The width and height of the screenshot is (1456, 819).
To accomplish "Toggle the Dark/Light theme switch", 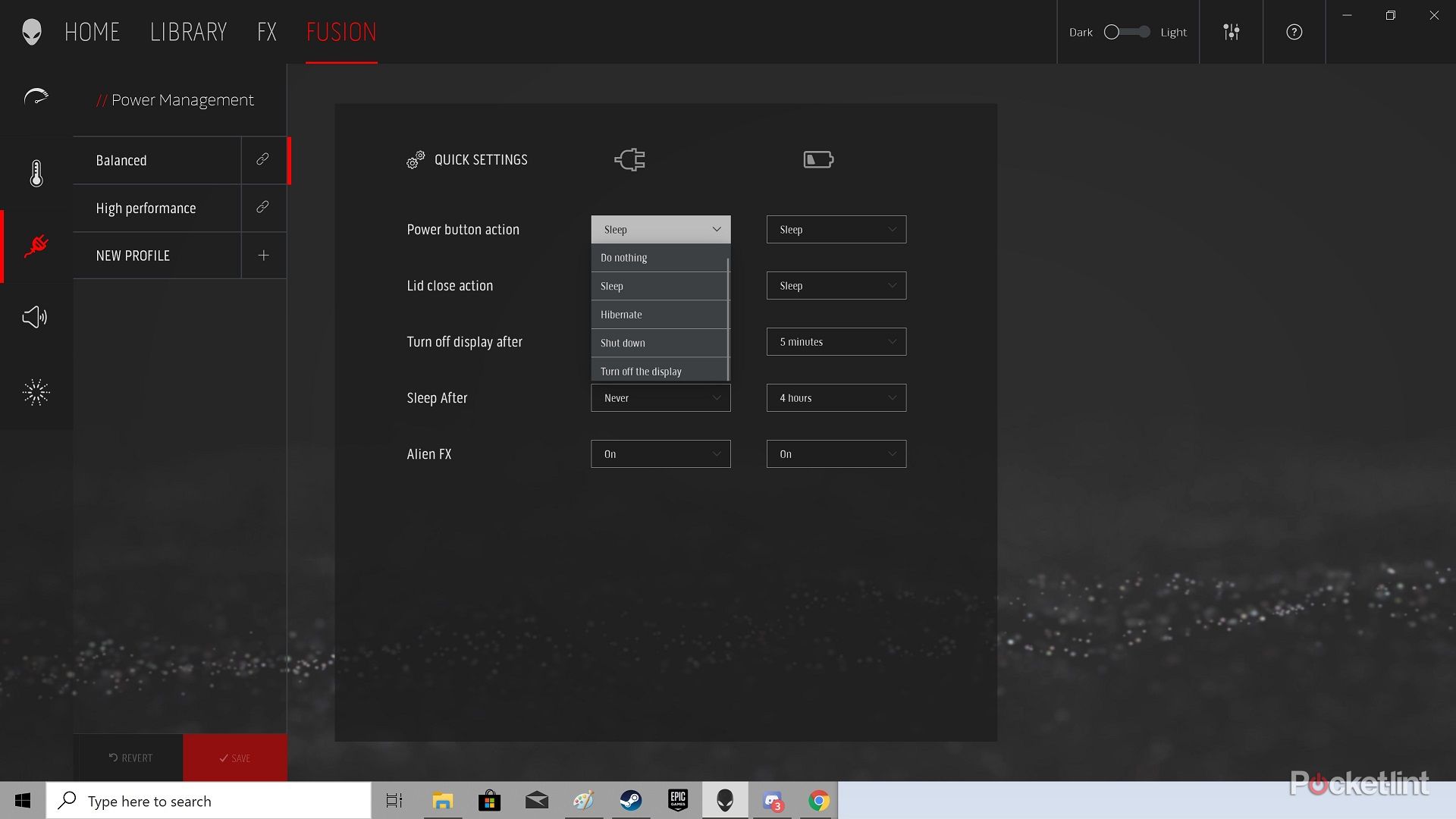I will [1127, 32].
